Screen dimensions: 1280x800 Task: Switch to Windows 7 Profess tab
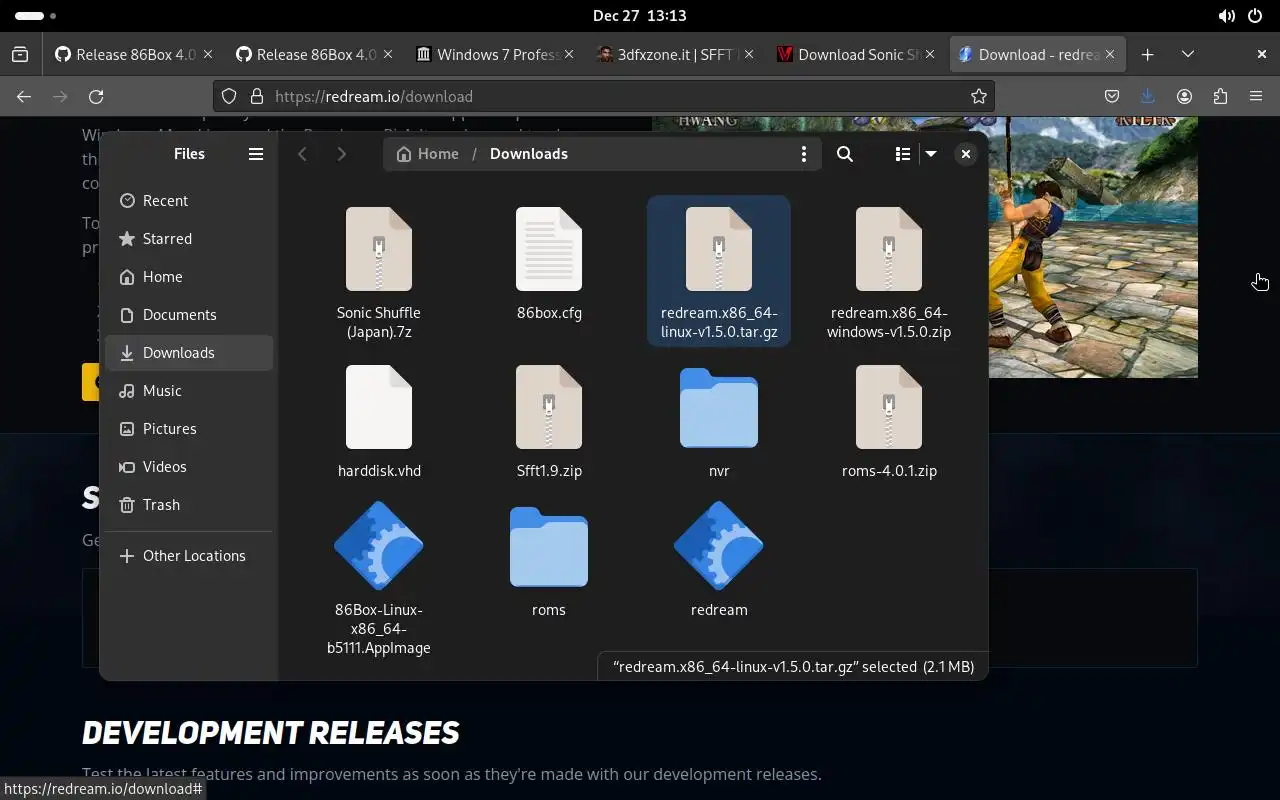(x=495, y=55)
